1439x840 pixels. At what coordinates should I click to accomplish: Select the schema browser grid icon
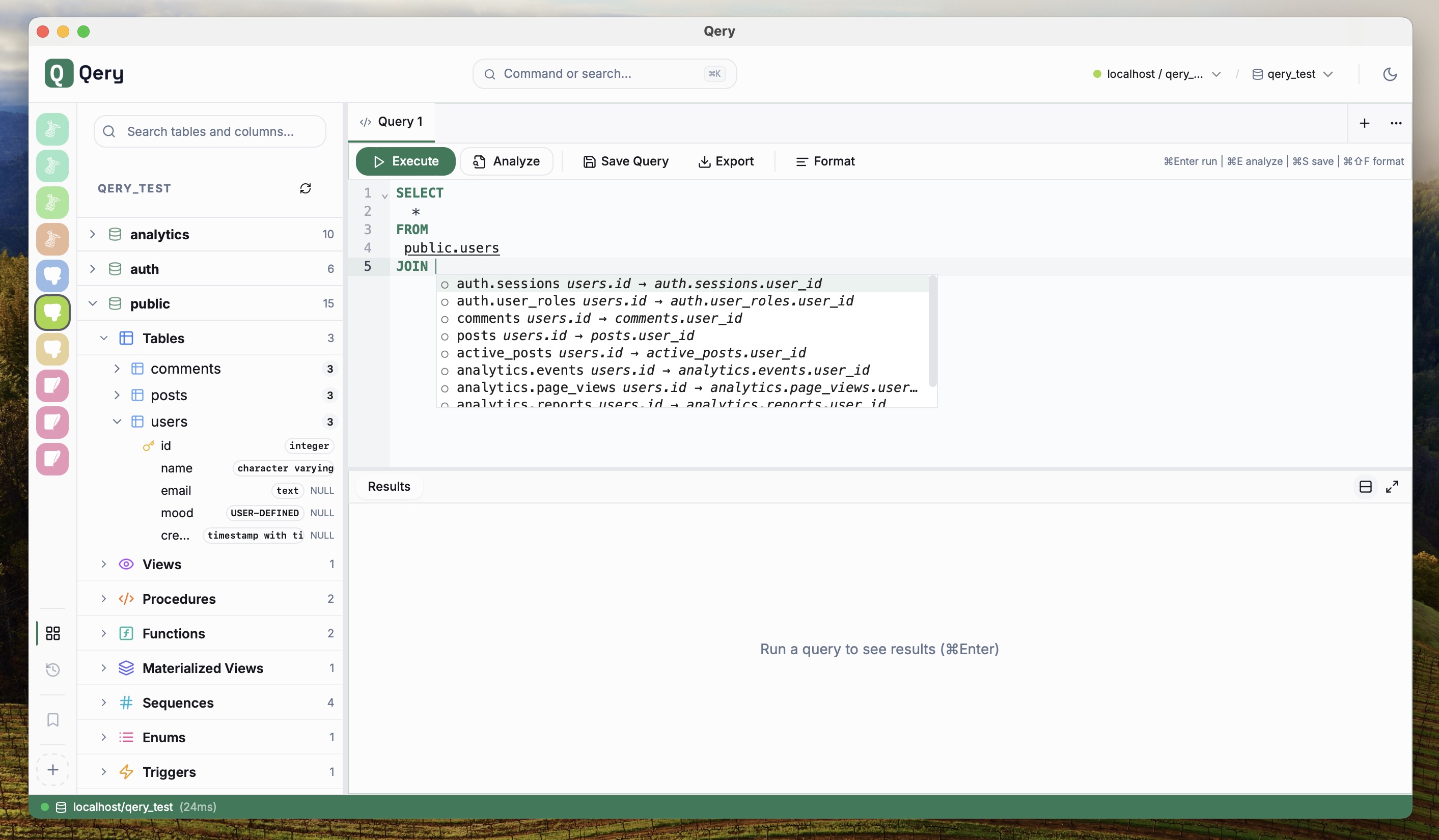click(x=52, y=633)
